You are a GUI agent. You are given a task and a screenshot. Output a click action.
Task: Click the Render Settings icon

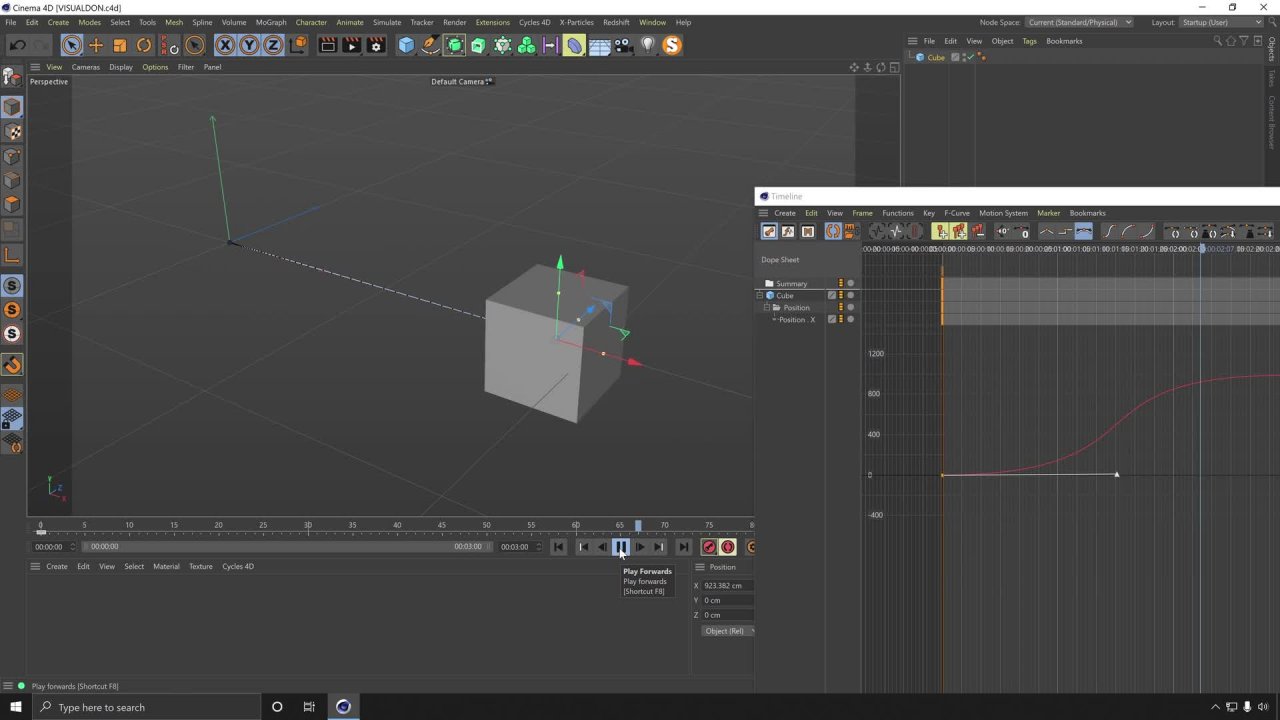[376, 45]
